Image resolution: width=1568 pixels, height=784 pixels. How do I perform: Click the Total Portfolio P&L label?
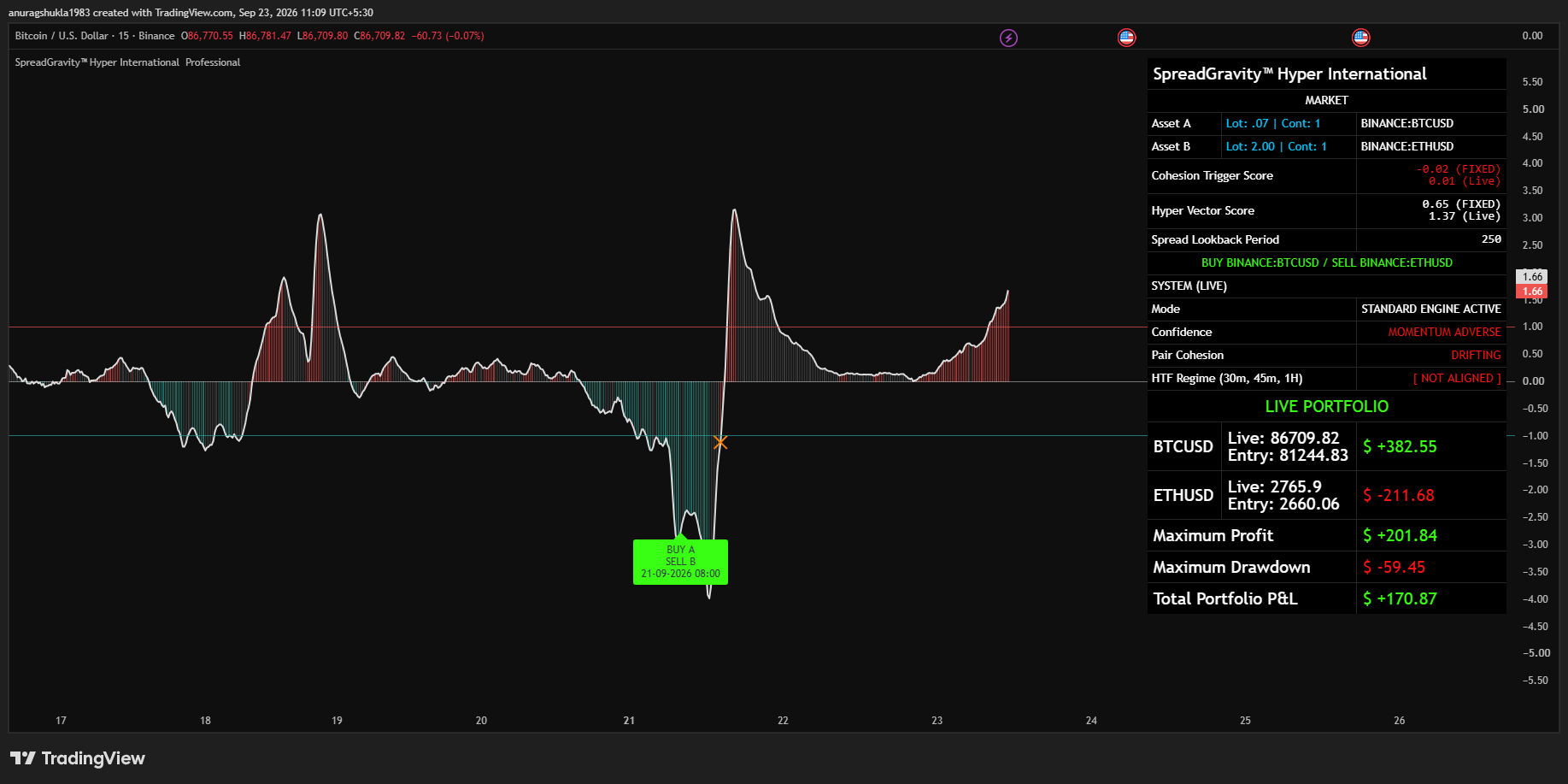coord(1224,599)
